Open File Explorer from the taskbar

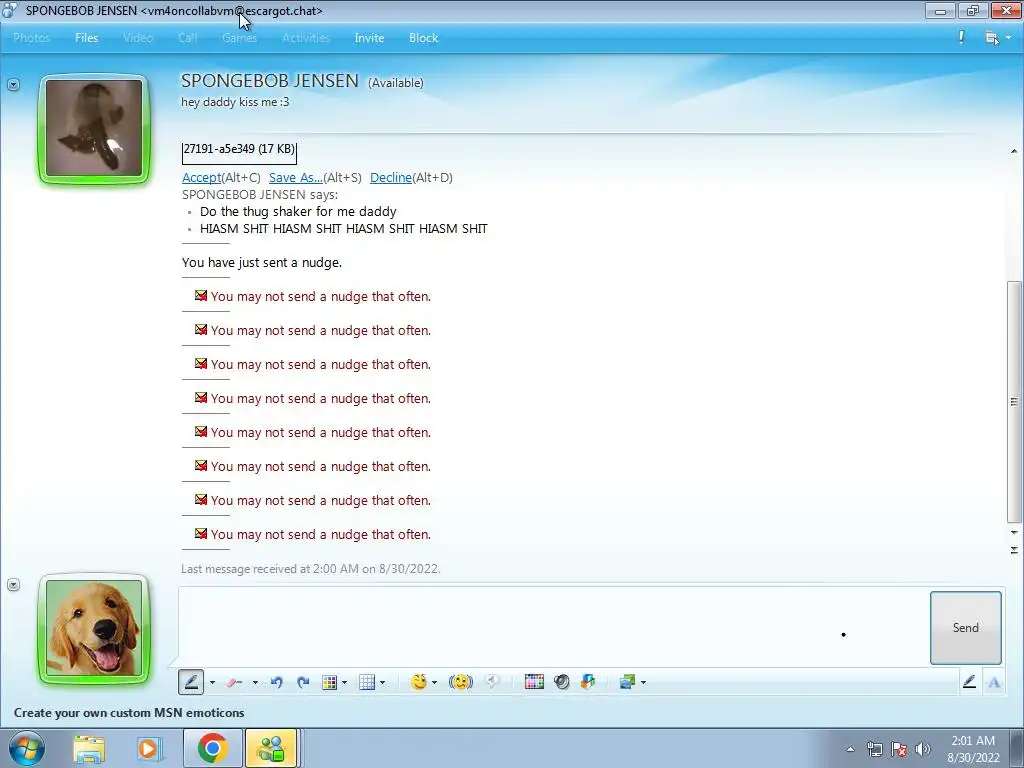89,748
